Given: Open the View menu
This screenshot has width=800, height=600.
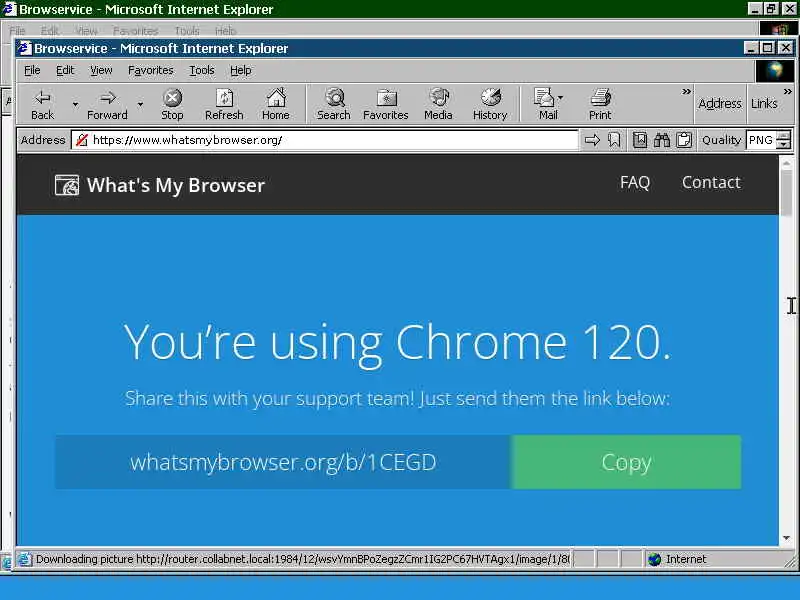Looking at the screenshot, I should [x=101, y=70].
